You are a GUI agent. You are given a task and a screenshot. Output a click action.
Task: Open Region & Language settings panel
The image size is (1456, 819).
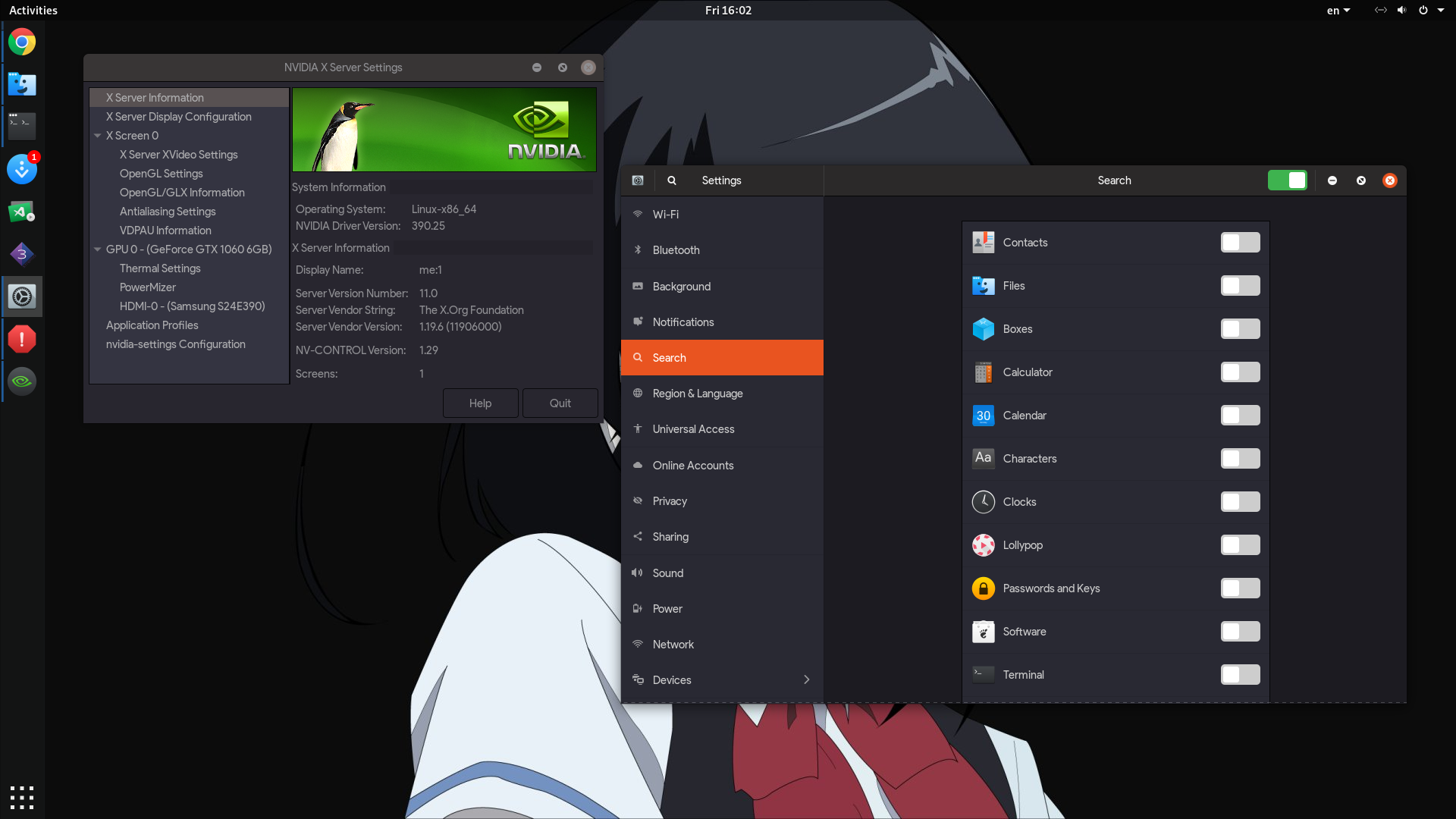[722, 394]
